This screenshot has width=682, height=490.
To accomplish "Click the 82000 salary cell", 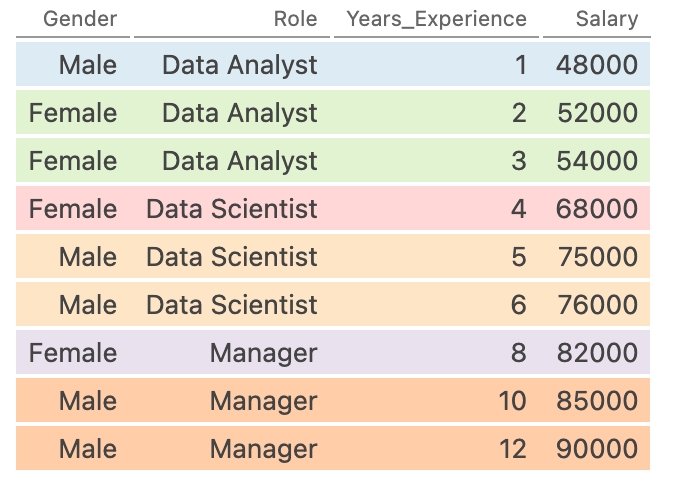I will click(x=596, y=353).
